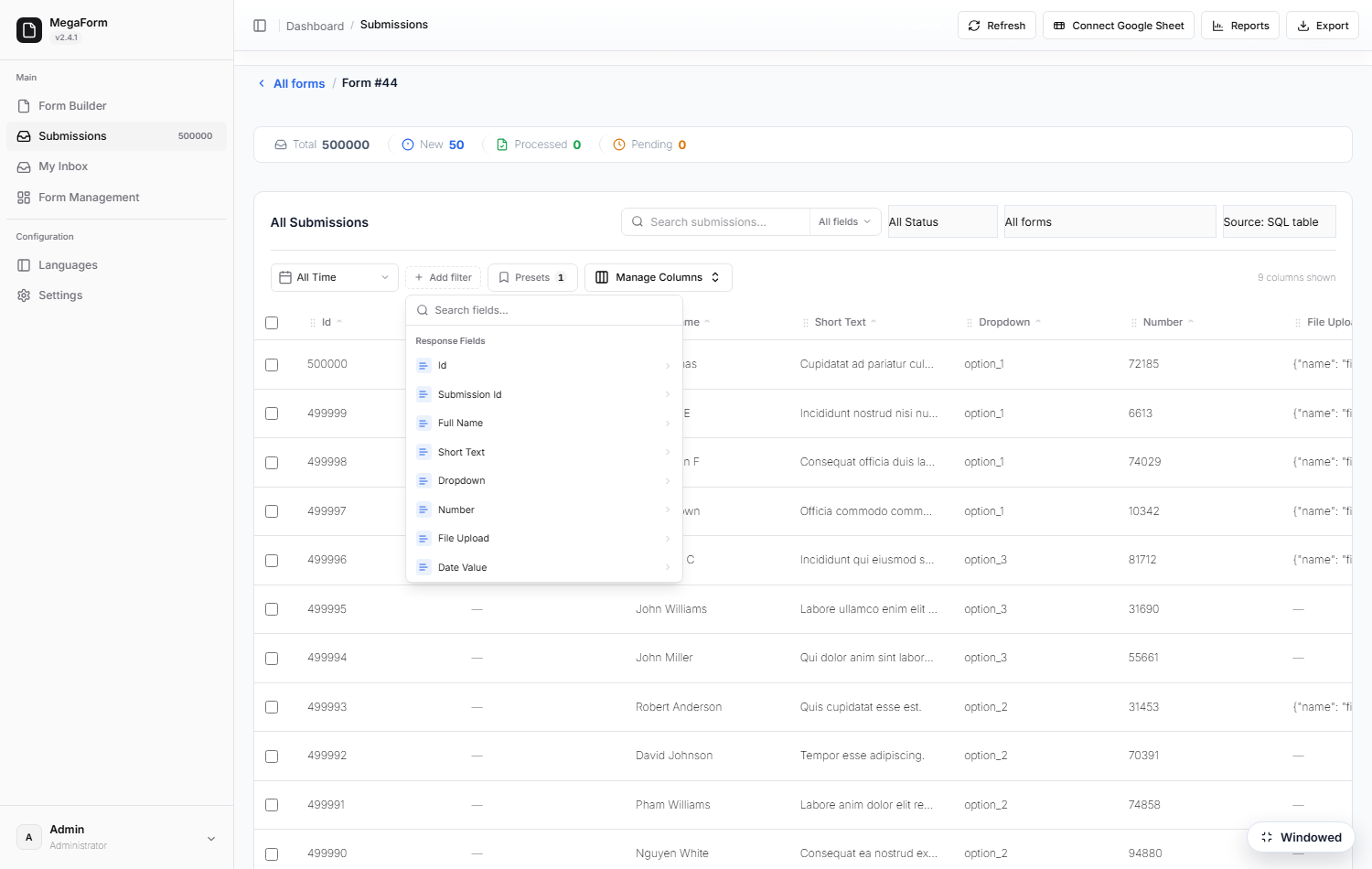Expand the Admin account menu chevron

pos(211,839)
